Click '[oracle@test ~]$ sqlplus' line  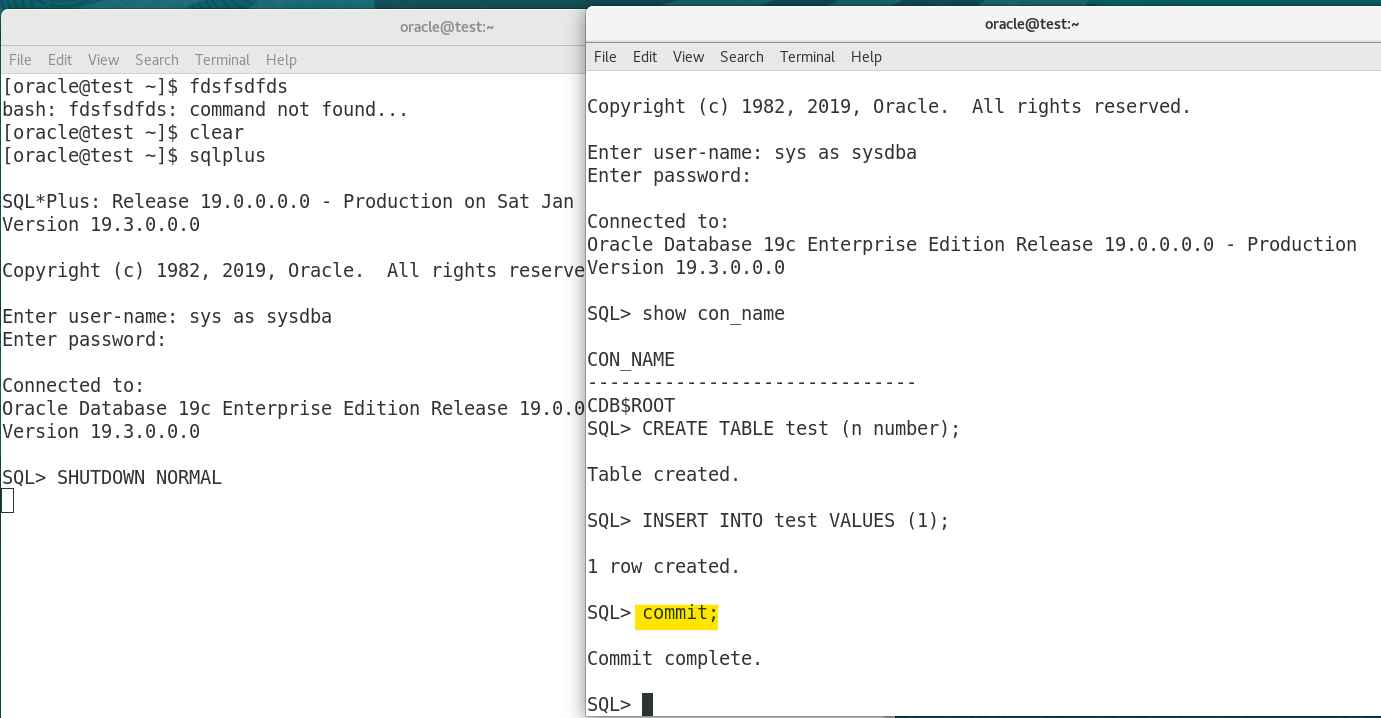tap(134, 156)
